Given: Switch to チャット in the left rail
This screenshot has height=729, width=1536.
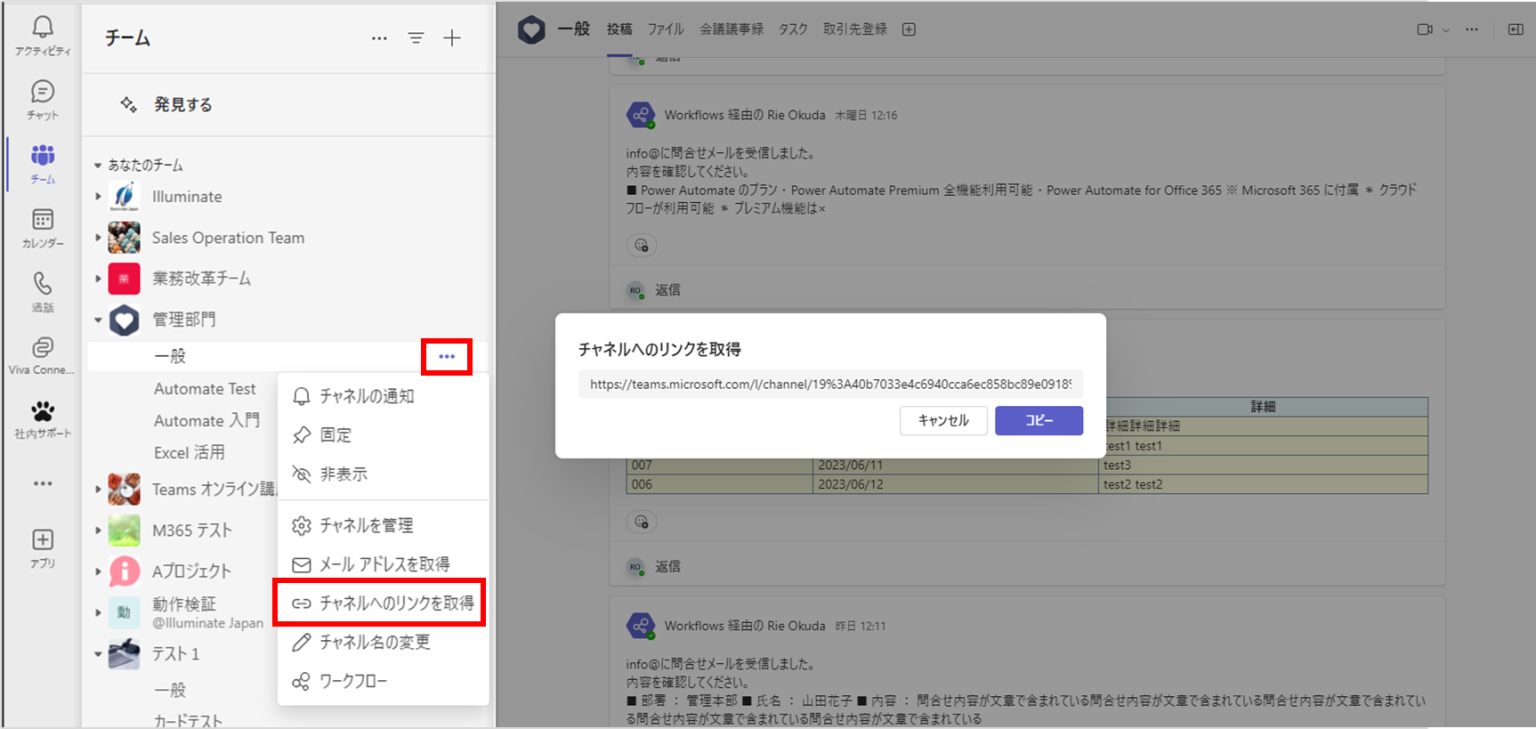Looking at the screenshot, I should pos(41,97).
